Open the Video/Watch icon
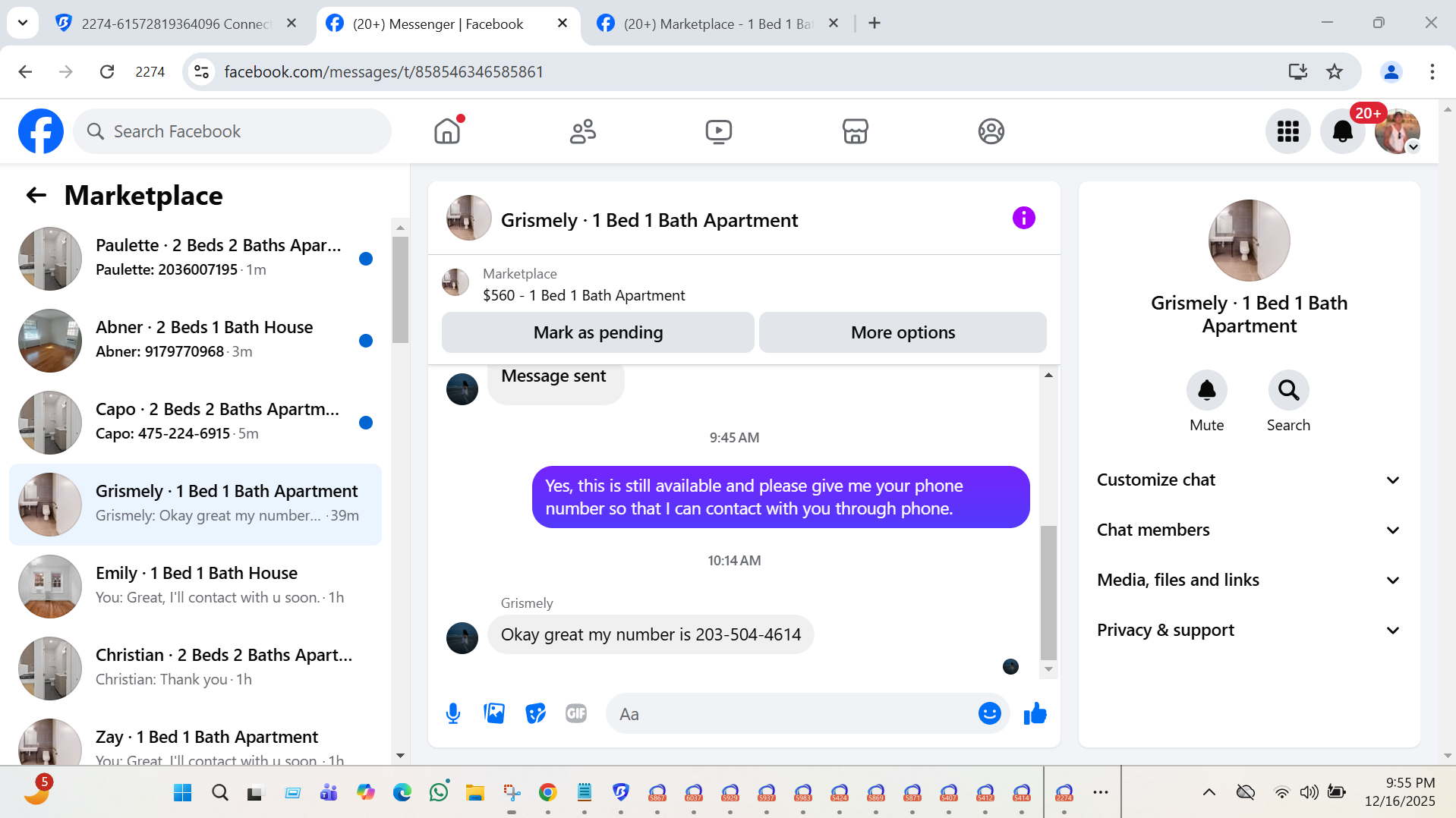 pyautogui.click(x=718, y=131)
